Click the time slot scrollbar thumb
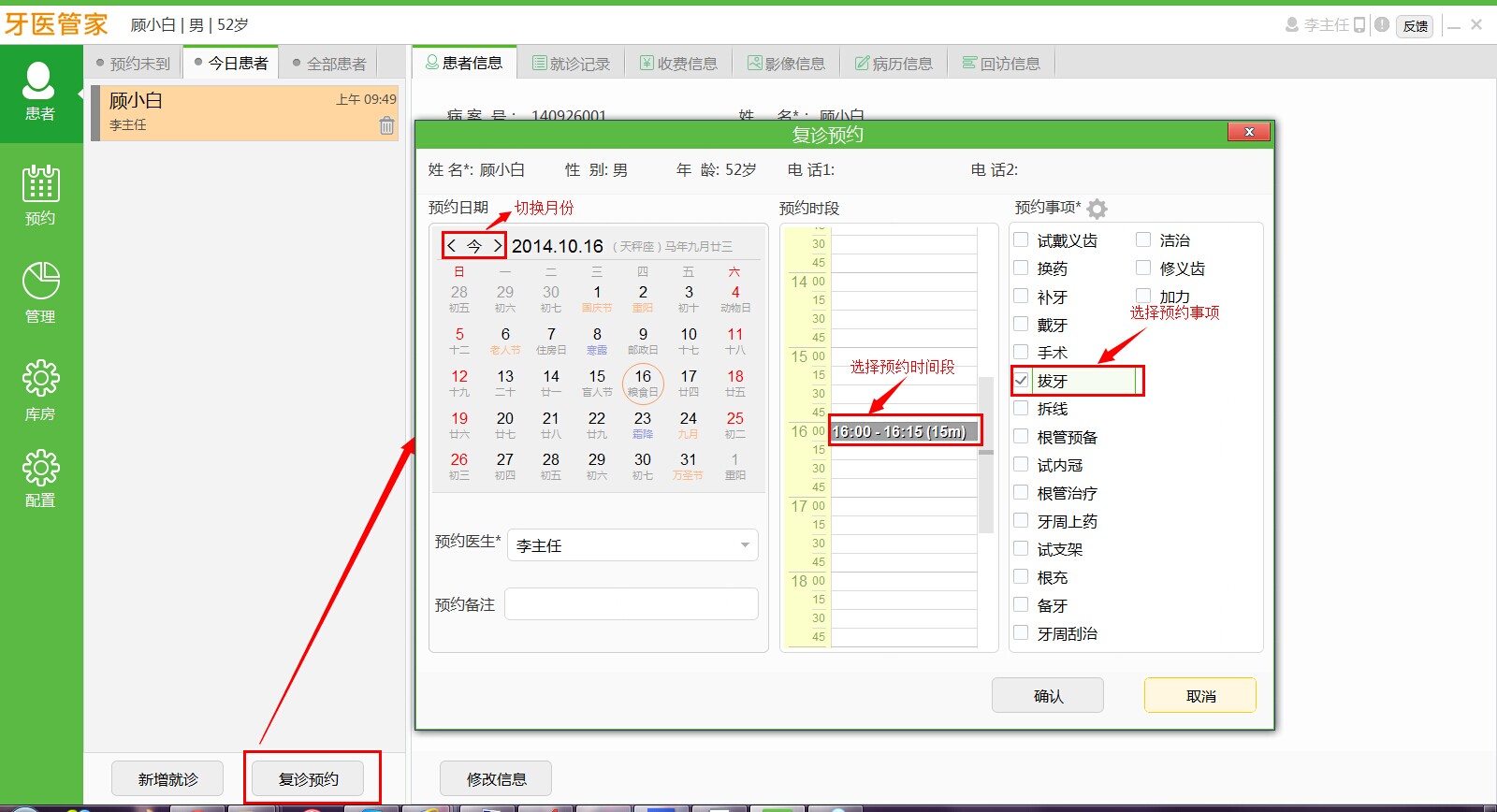The width and height of the screenshot is (1497, 812). click(986, 454)
